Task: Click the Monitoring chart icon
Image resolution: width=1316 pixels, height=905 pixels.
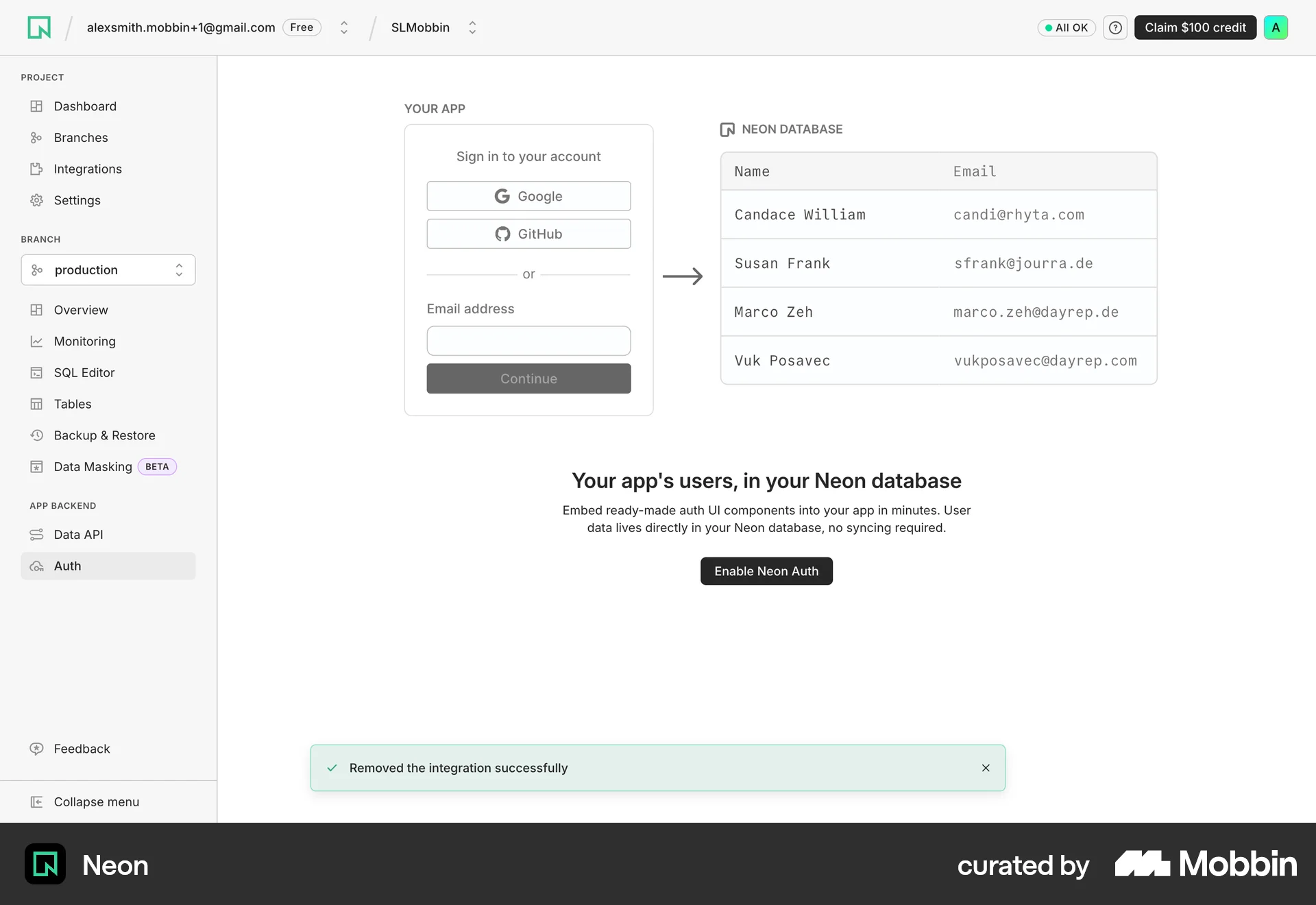Action: (x=36, y=341)
